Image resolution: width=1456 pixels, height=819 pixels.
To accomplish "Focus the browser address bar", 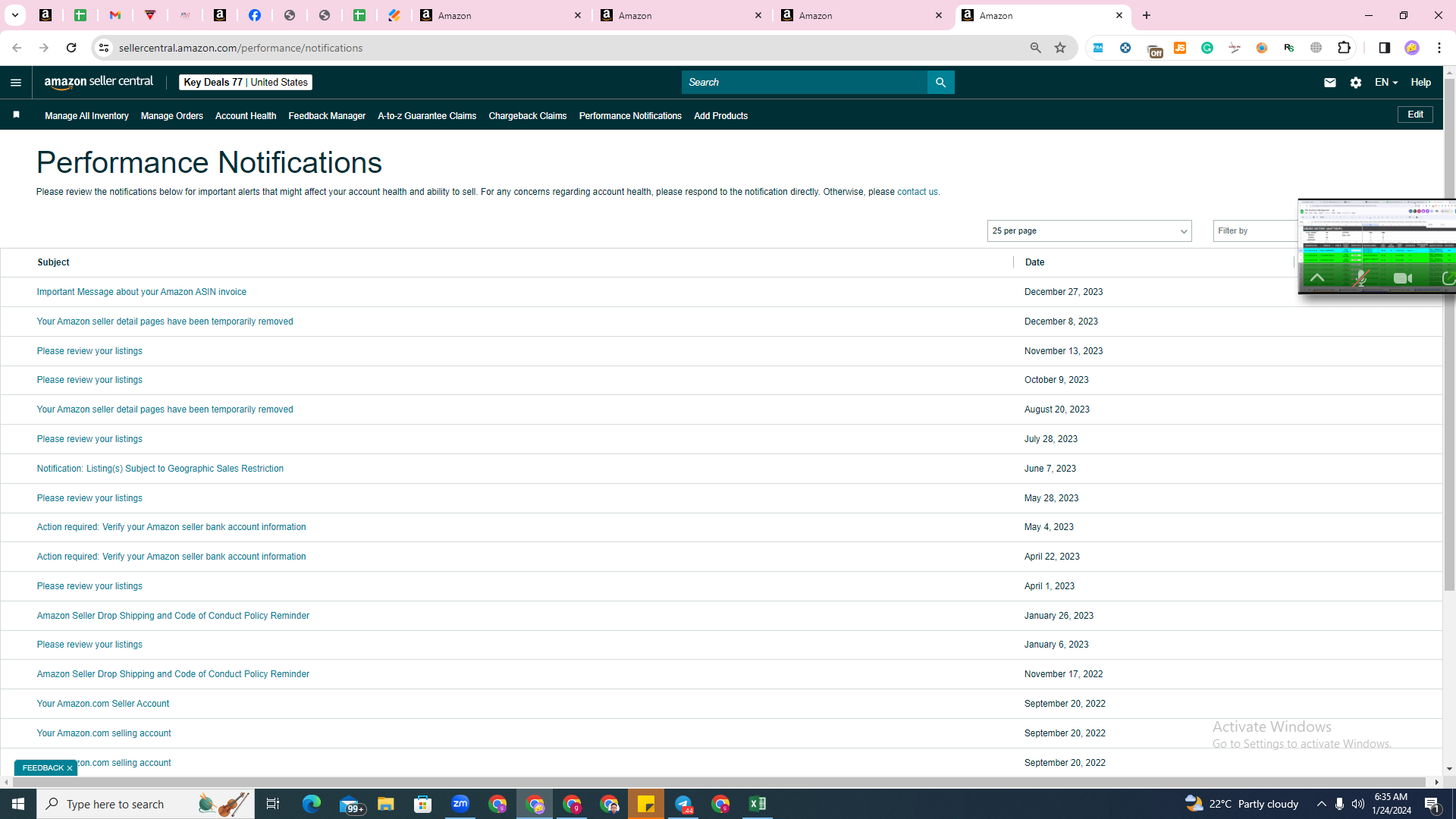I will [569, 48].
